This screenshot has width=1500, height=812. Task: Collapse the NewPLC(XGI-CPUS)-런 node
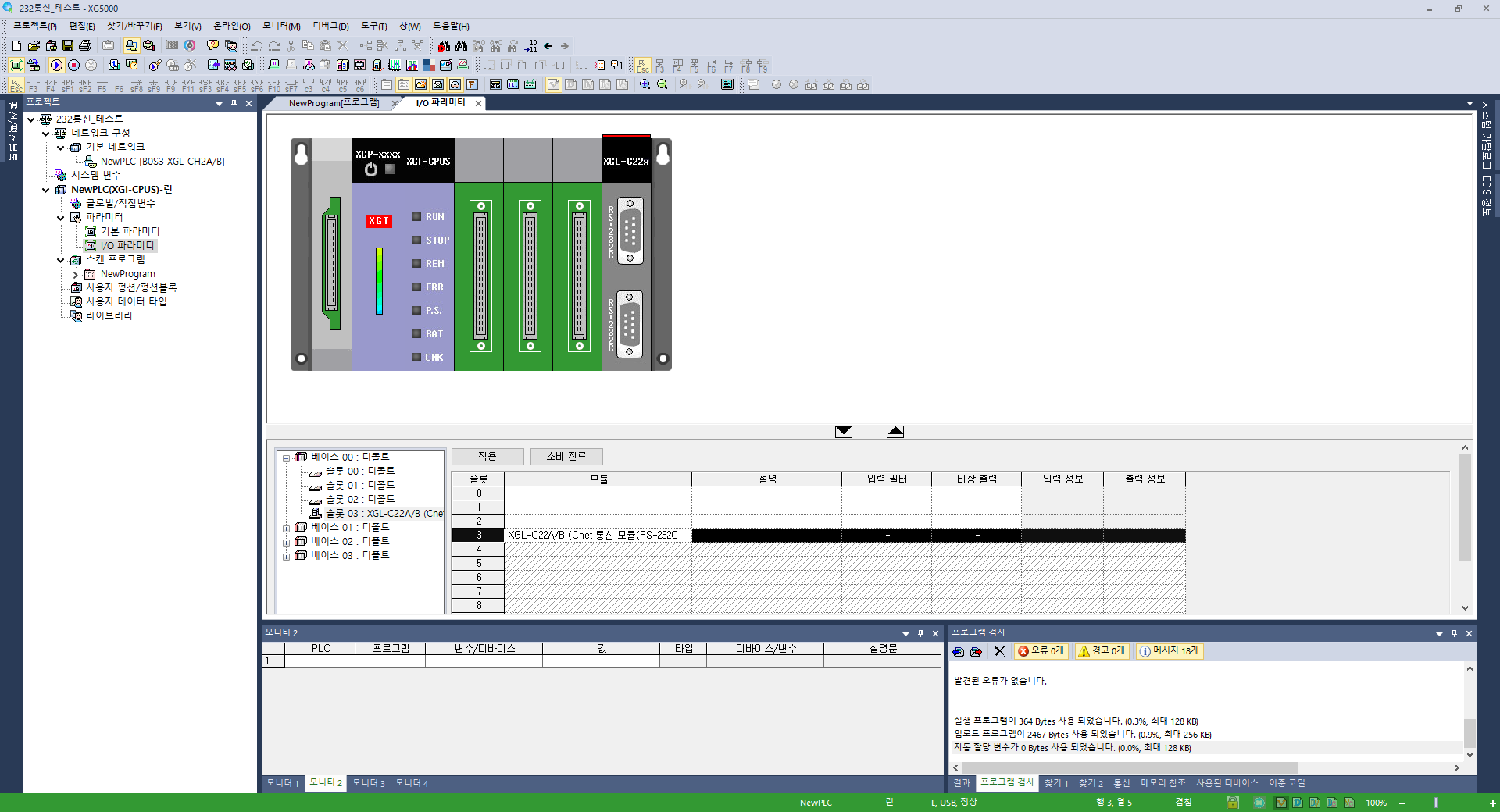pyautogui.click(x=46, y=190)
